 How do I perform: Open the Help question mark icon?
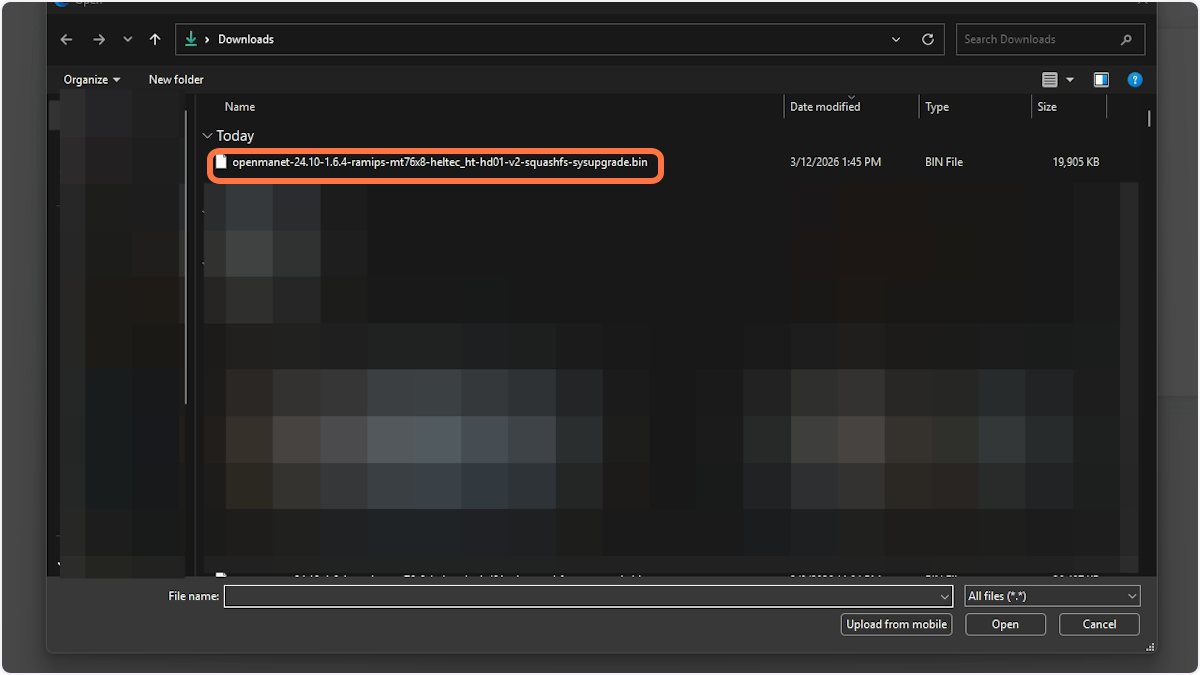coord(1134,79)
